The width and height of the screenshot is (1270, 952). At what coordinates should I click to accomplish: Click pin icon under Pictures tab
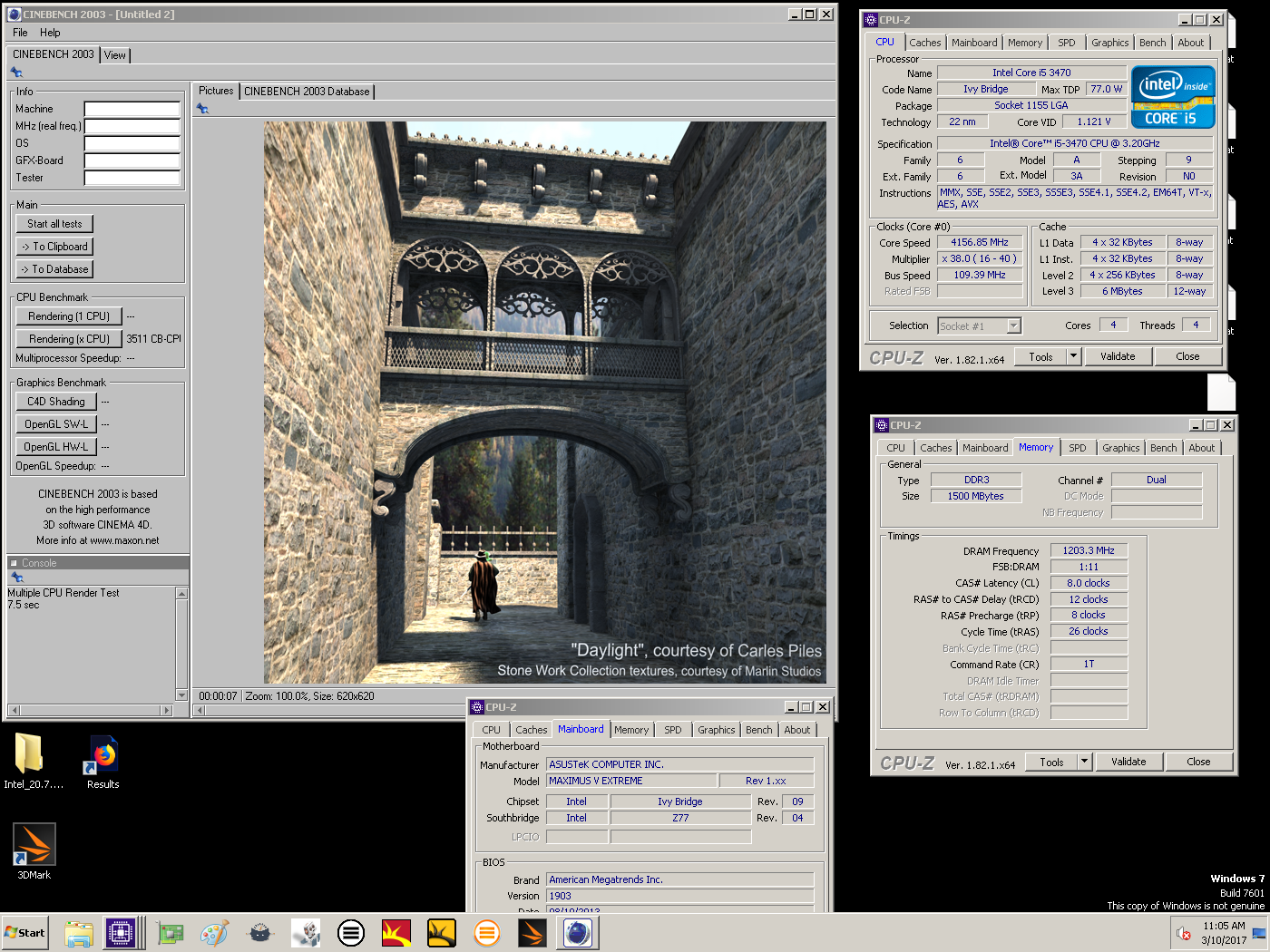(x=202, y=109)
